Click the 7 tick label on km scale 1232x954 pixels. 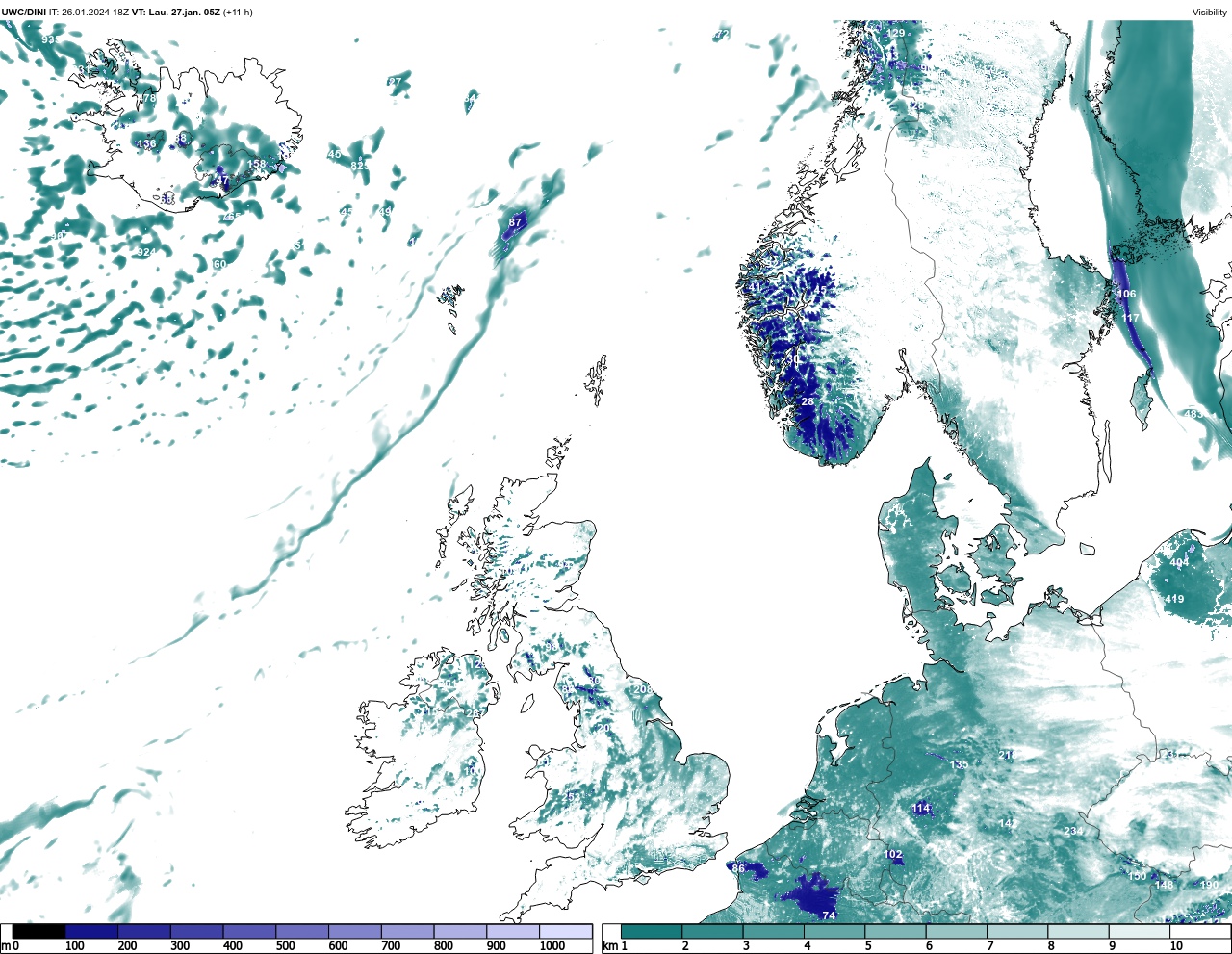[x=989, y=946]
